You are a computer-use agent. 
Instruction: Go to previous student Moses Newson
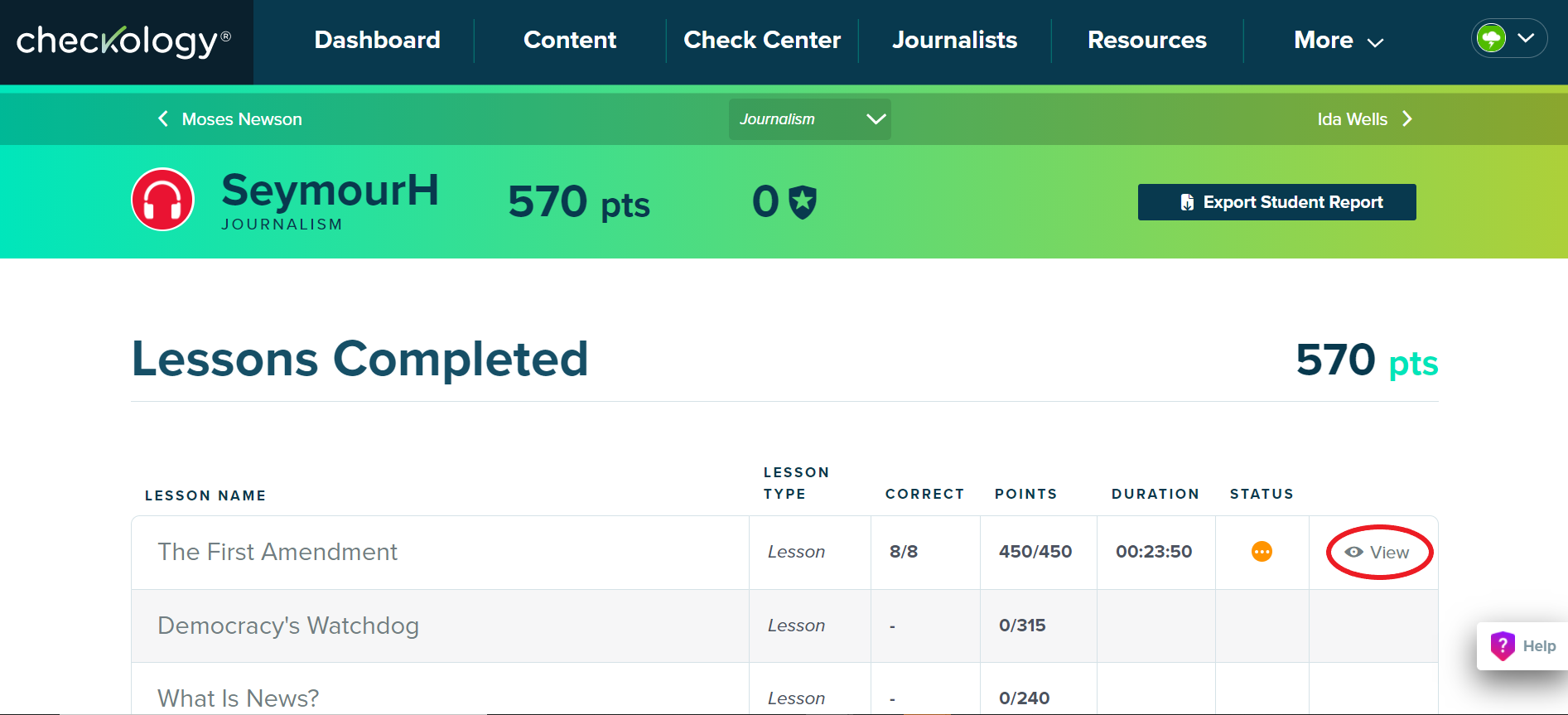pos(230,119)
